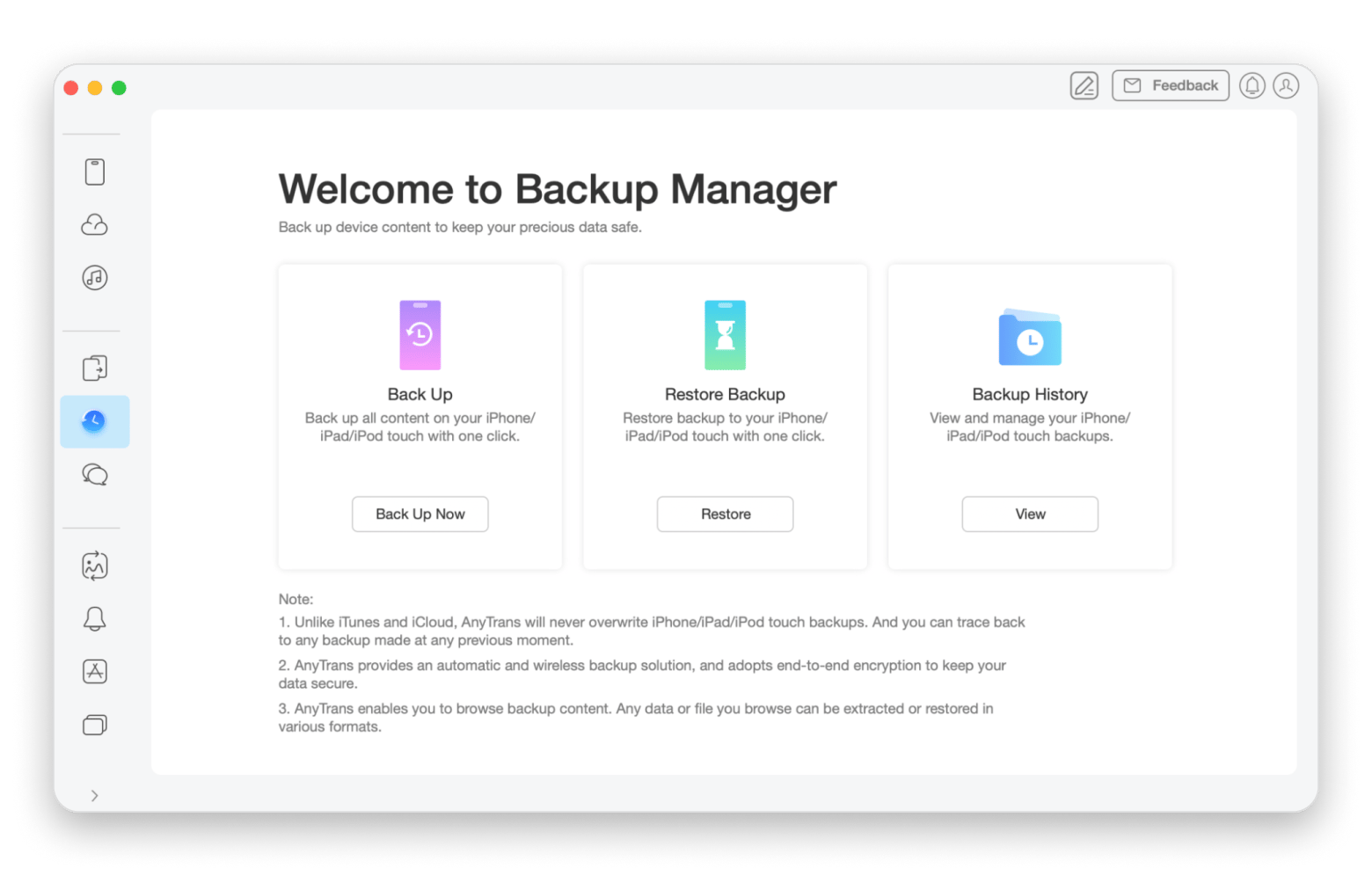Select Backup Manager clock icon in sidebar
This screenshot has width=1372, height=883.
95,421
